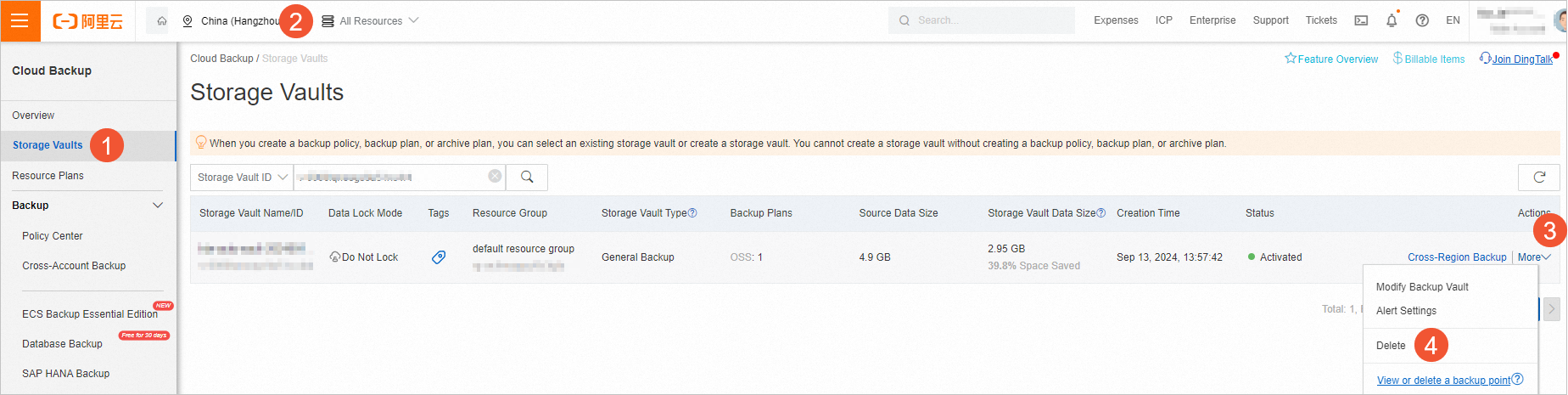
Task: Click the tag icon in vault row
Action: click(439, 257)
